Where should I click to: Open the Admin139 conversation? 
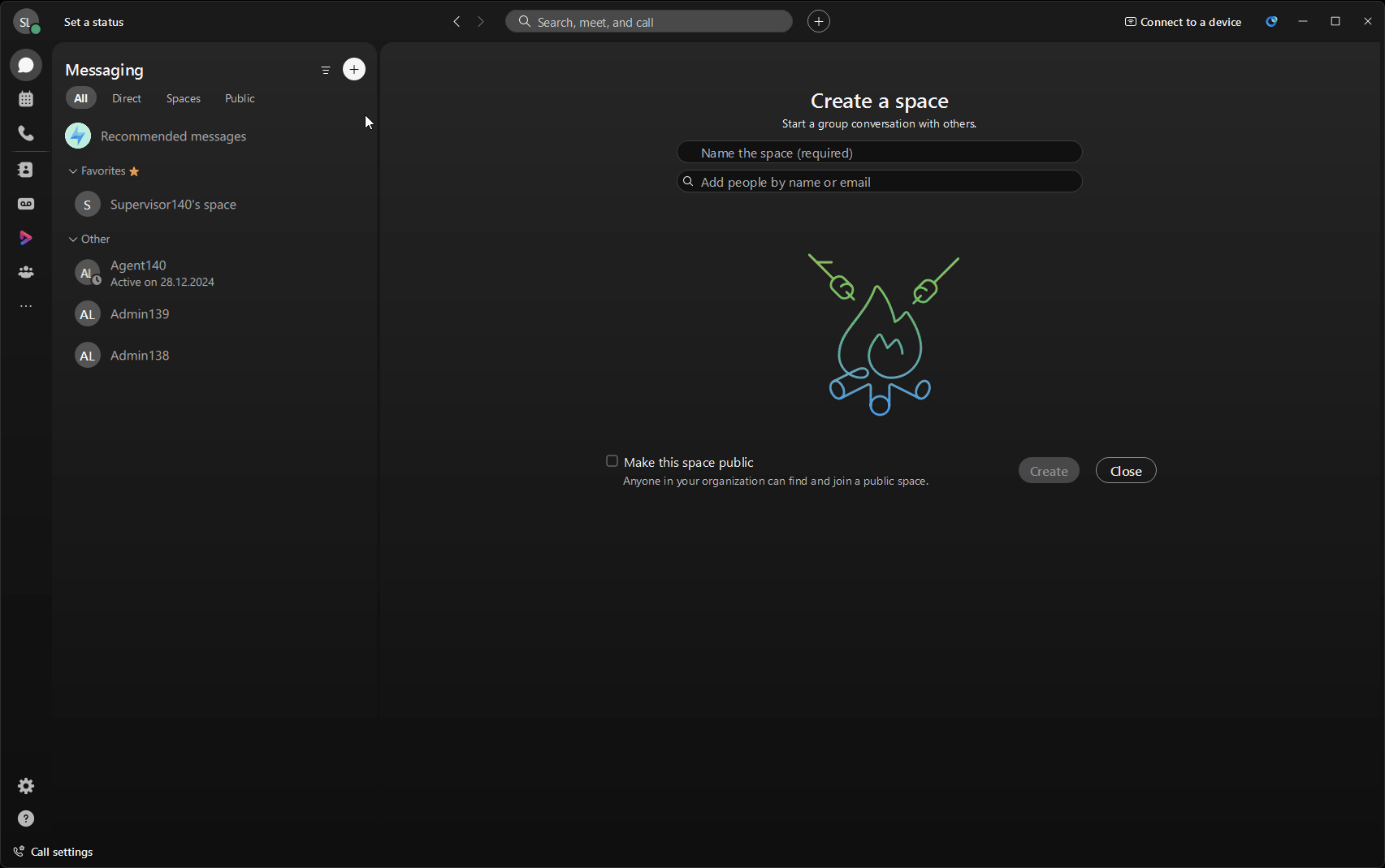click(214, 314)
